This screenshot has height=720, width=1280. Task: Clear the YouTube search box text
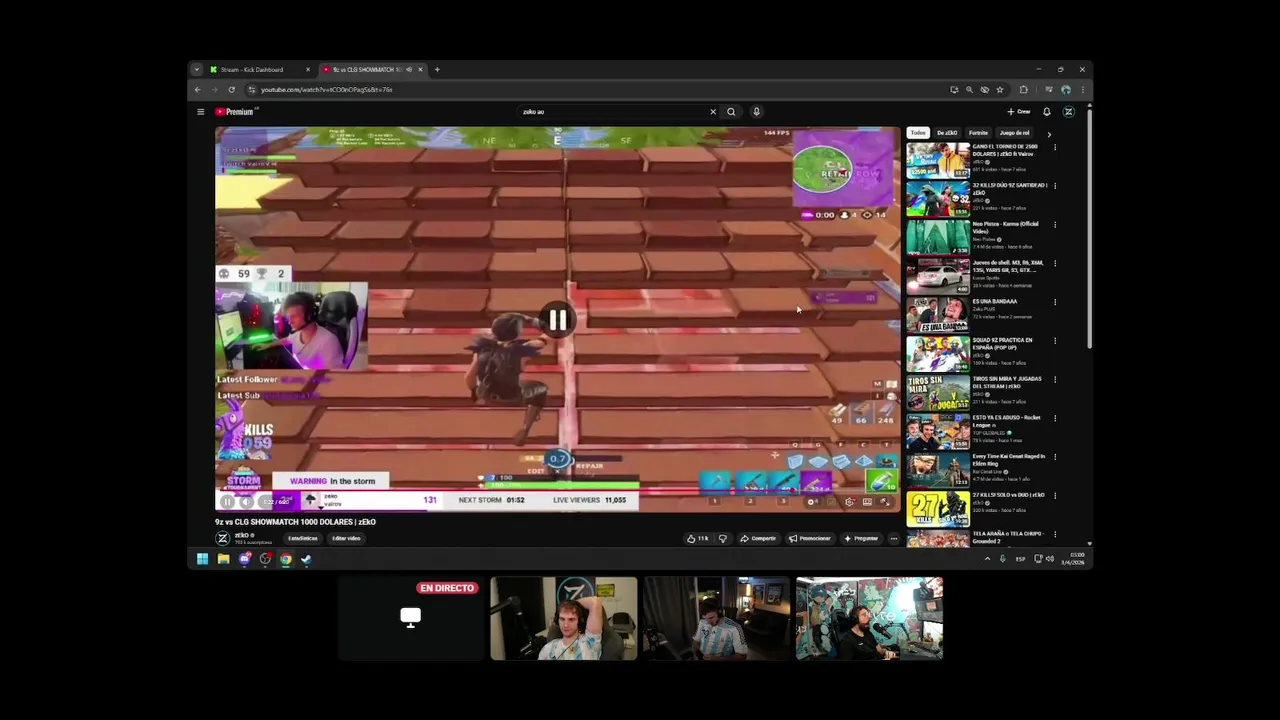click(713, 112)
